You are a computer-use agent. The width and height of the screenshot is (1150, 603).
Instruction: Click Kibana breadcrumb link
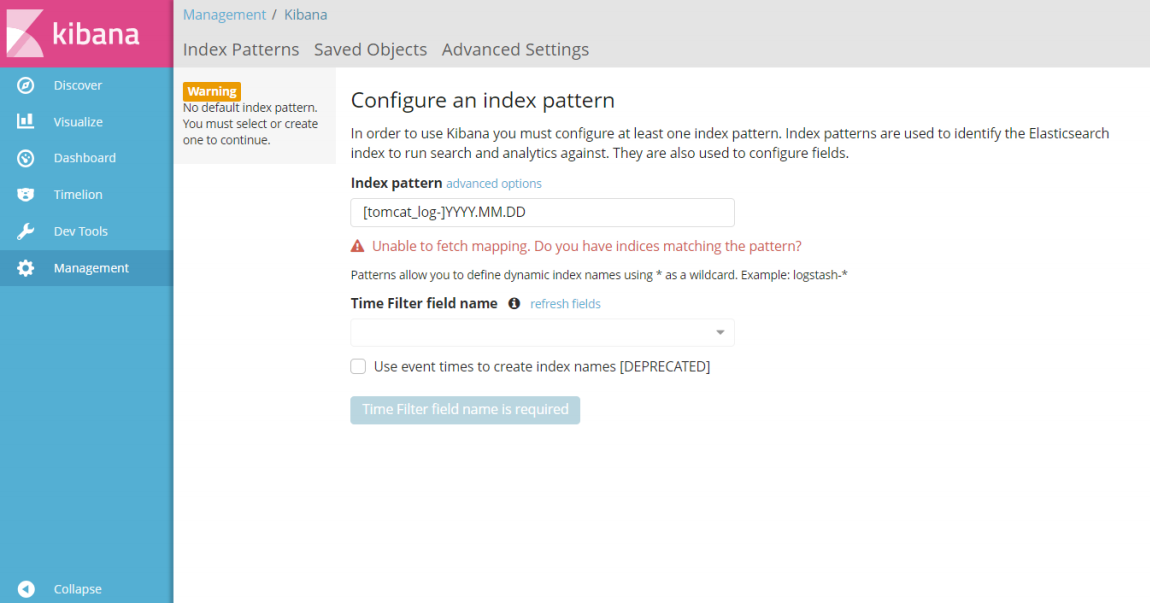coord(306,15)
